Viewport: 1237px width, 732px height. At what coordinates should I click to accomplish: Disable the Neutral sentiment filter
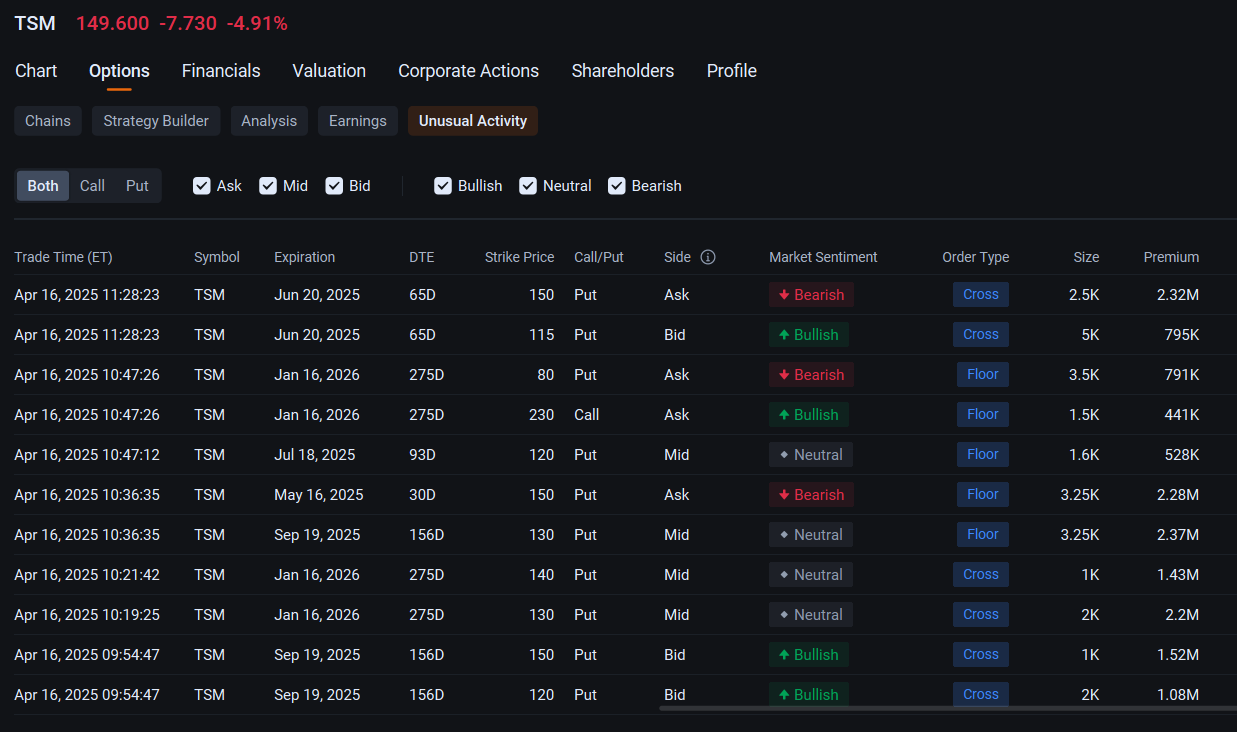[528, 186]
